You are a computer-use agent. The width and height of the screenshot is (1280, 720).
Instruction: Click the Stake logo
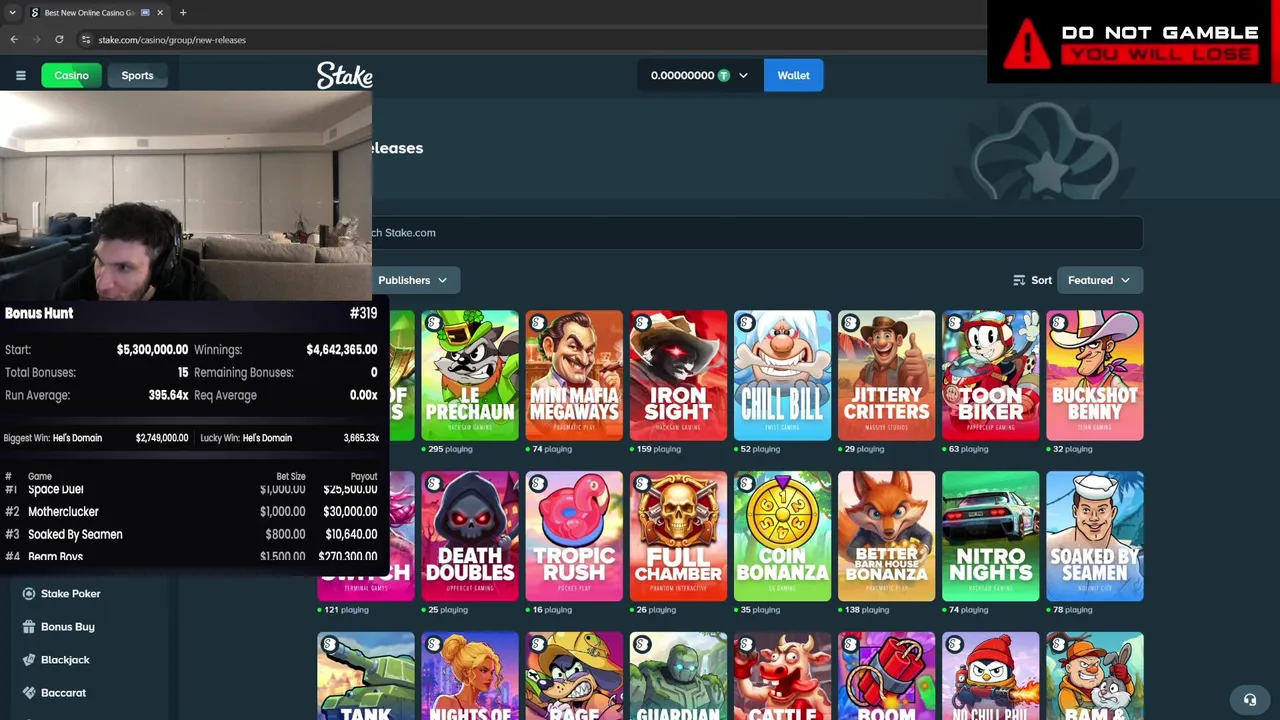pos(345,76)
